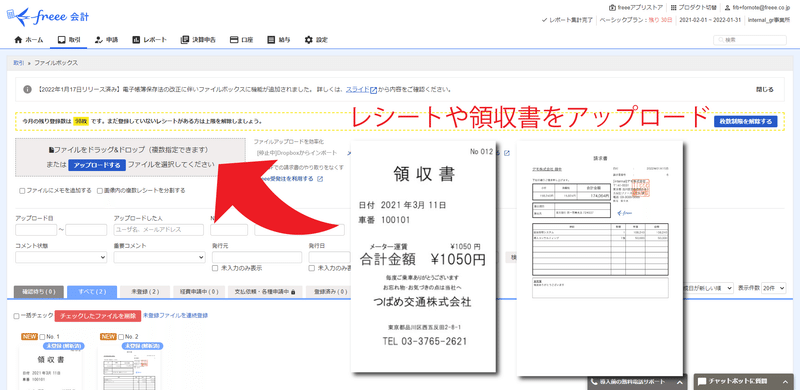
Task: Check the No. 1 file checkbox
Action: 42,337
